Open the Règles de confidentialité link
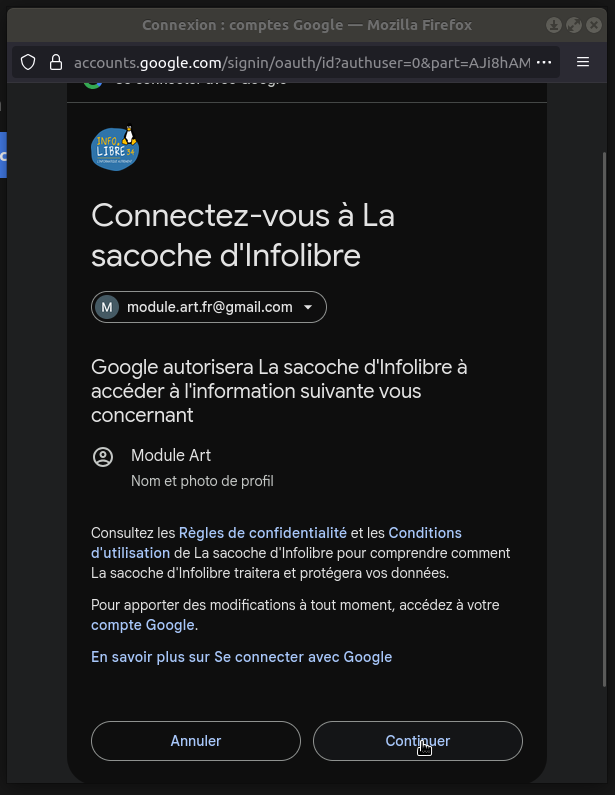The image size is (615, 795). [x=263, y=533]
